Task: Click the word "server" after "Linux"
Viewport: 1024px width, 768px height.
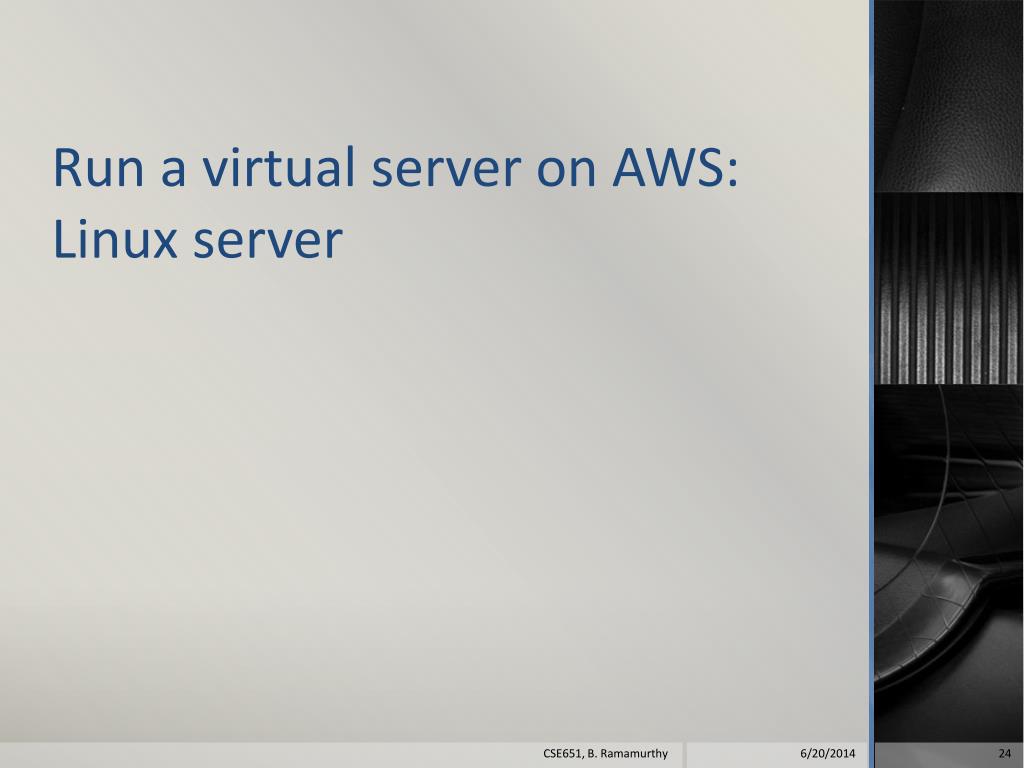Action: coord(267,239)
